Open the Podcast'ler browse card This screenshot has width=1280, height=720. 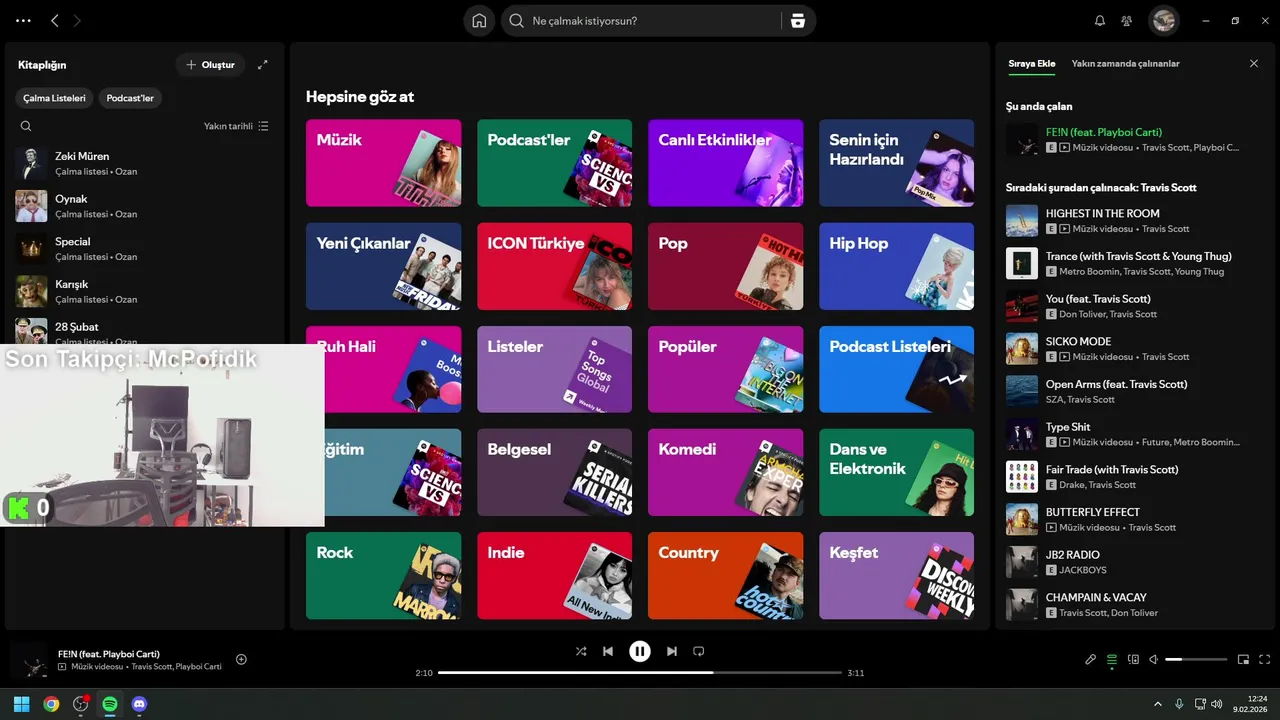(554, 163)
